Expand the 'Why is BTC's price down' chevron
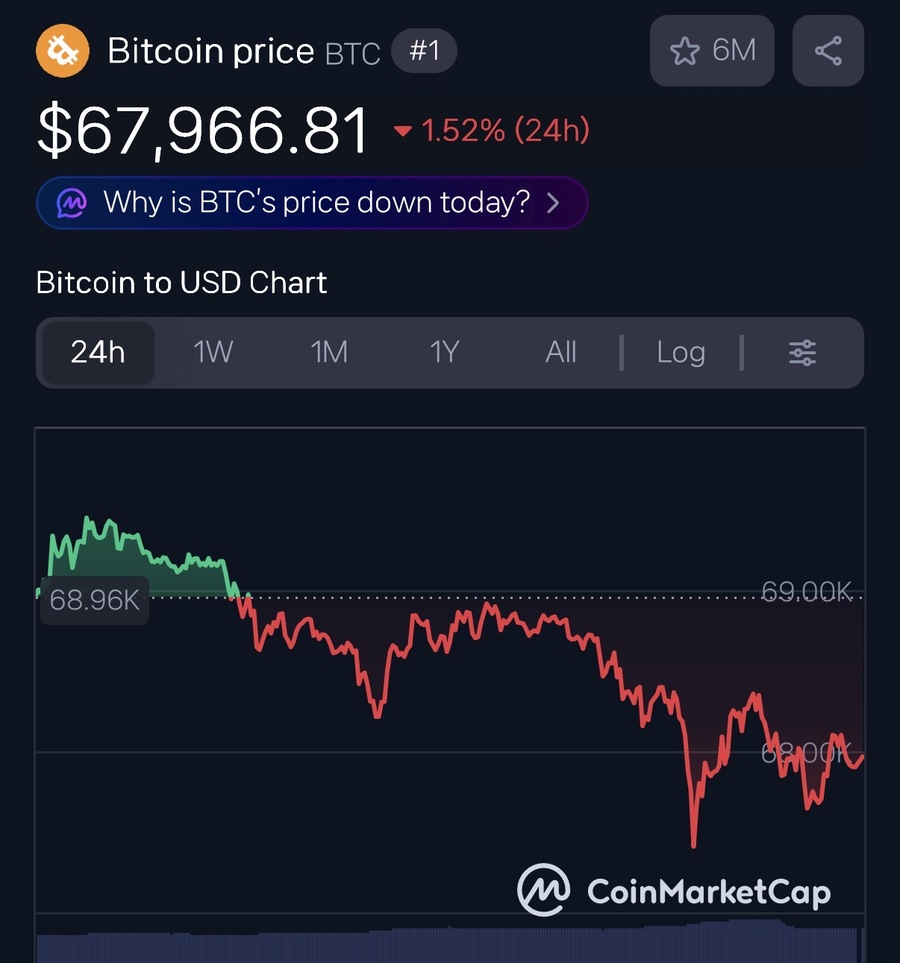Viewport: 900px width, 963px height. tap(554, 203)
